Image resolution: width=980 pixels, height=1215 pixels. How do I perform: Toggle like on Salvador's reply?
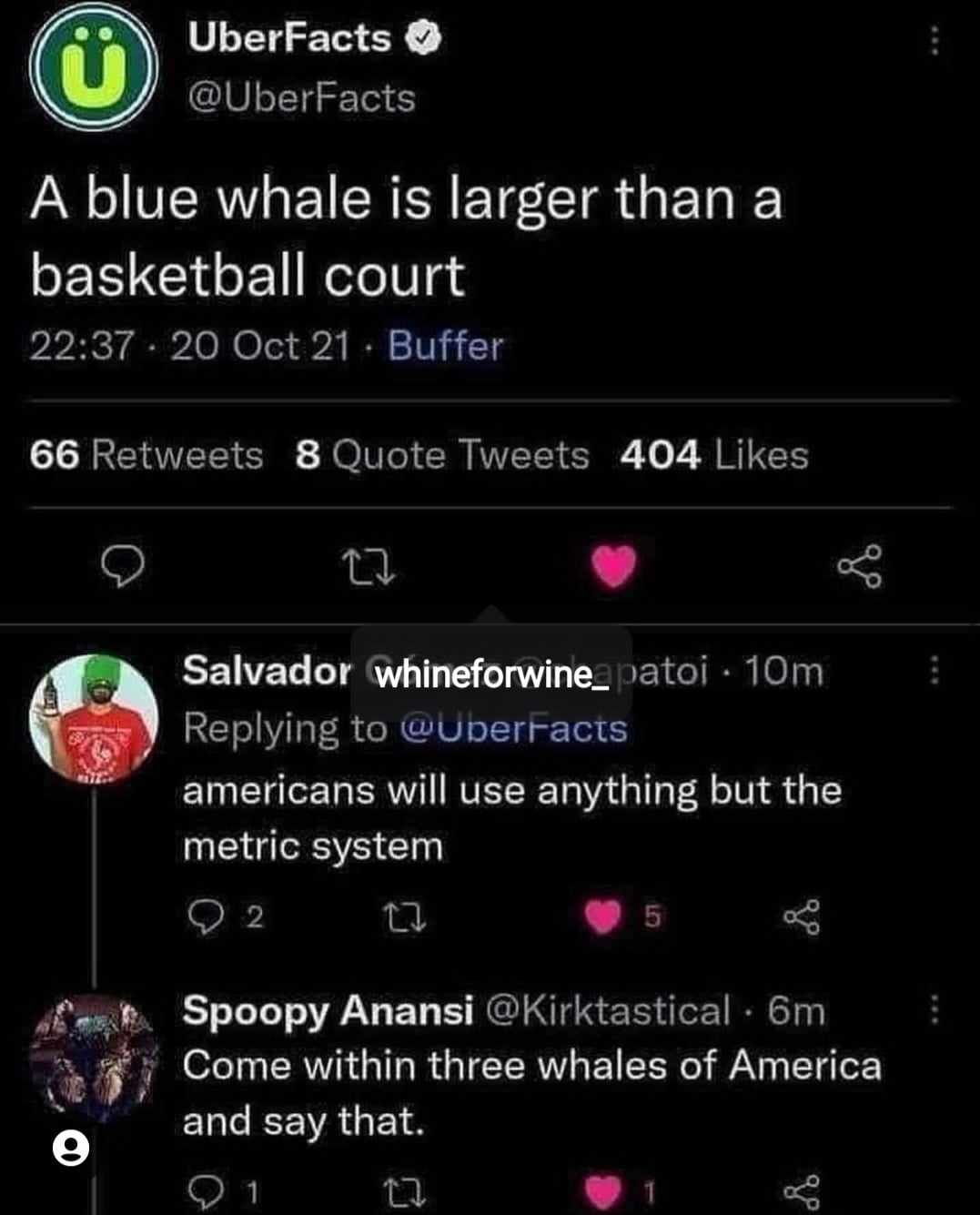tap(602, 916)
